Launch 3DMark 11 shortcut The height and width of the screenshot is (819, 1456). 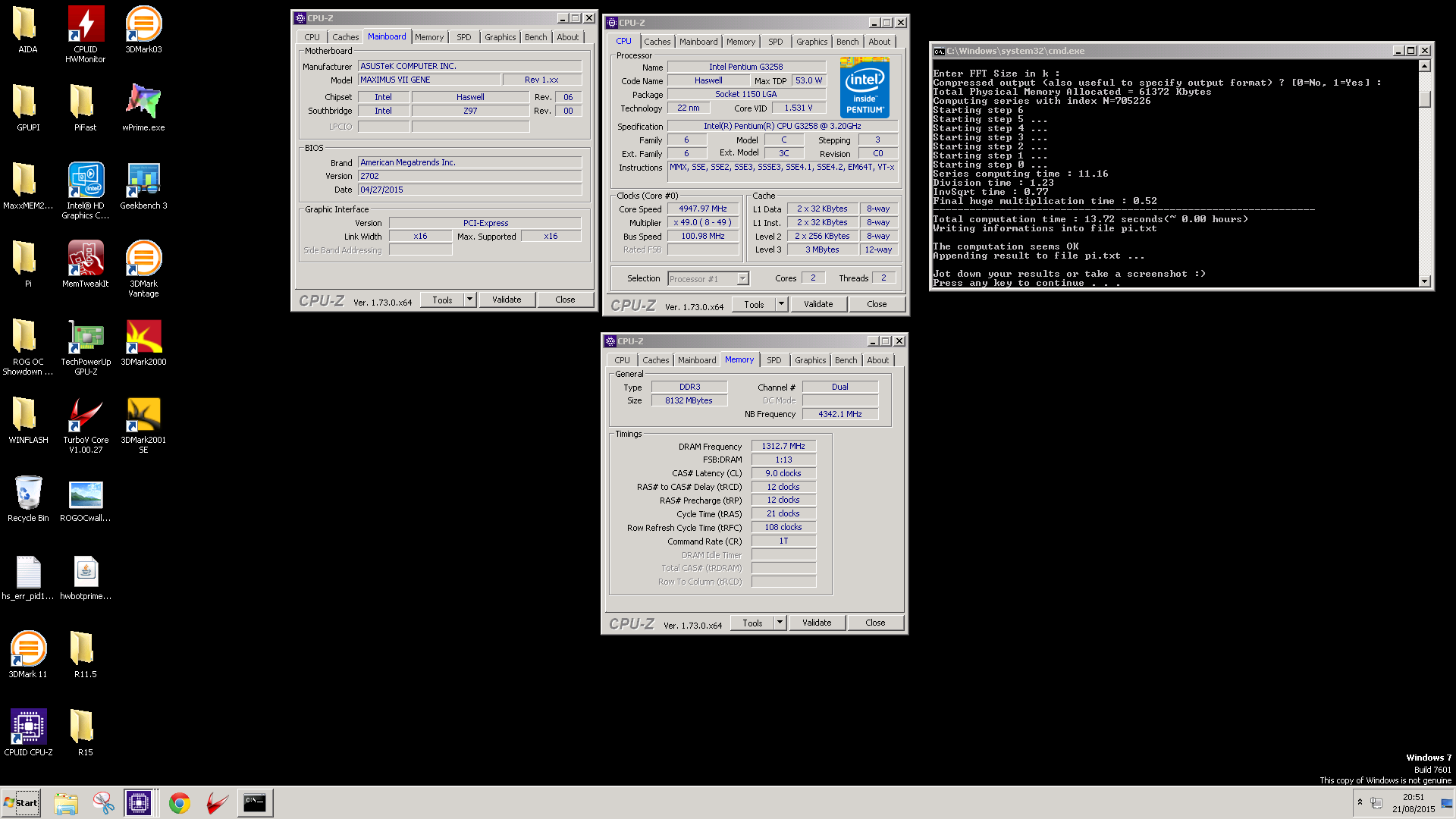[x=28, y=655]
